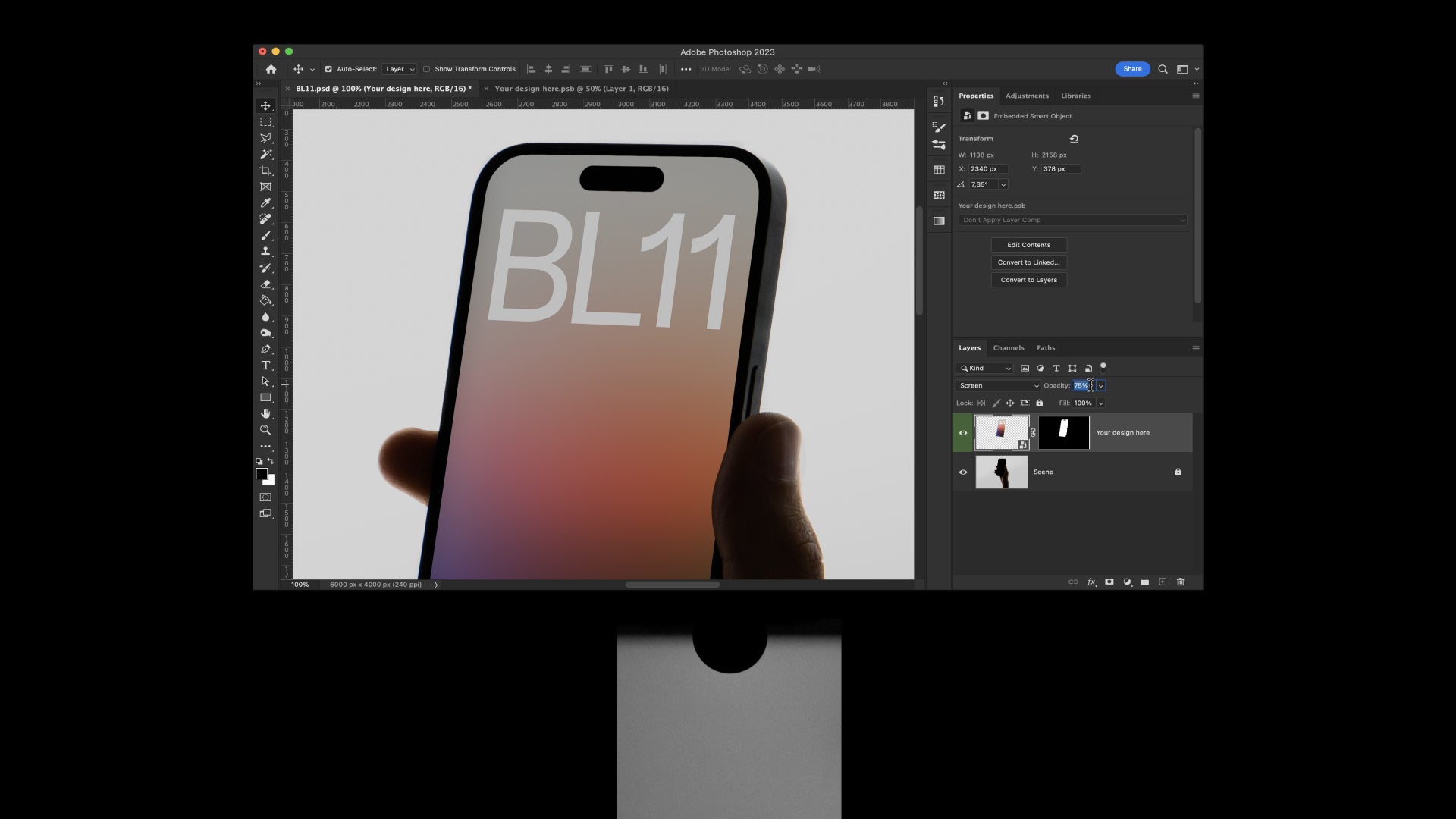Select the Eyedropper tool
The width and height of the screenshot is (1456, 819).
click(265, 202)
